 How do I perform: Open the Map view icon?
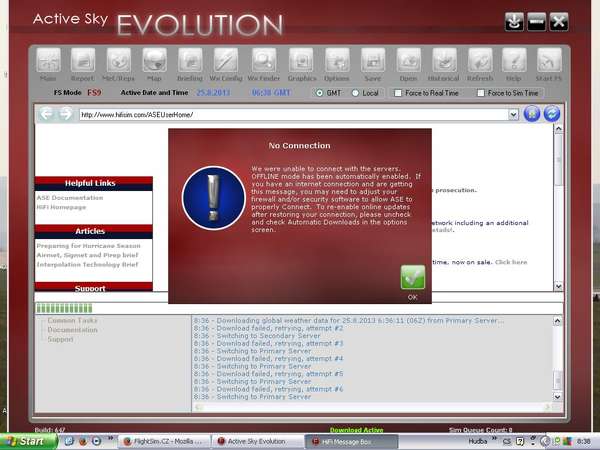(x=154, y=60)
